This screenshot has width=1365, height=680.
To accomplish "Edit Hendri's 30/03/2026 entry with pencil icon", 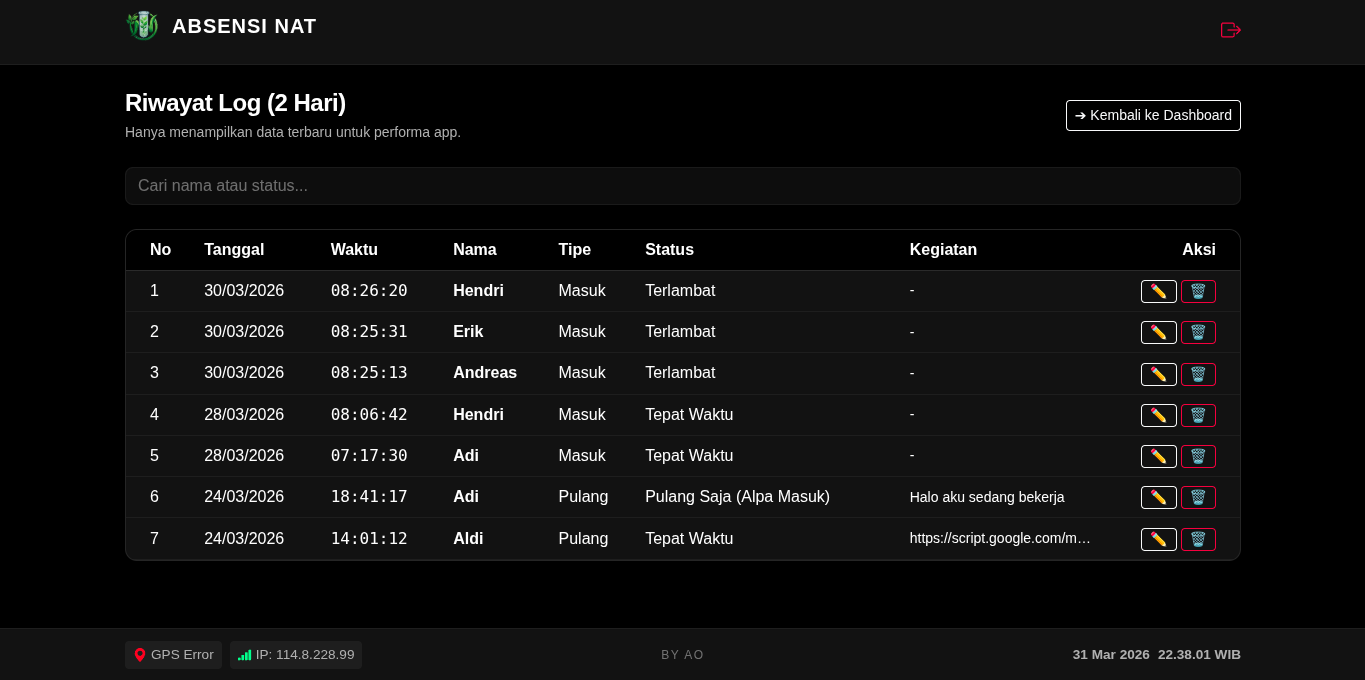I will pyautogui.click(x=1158, y=291).
